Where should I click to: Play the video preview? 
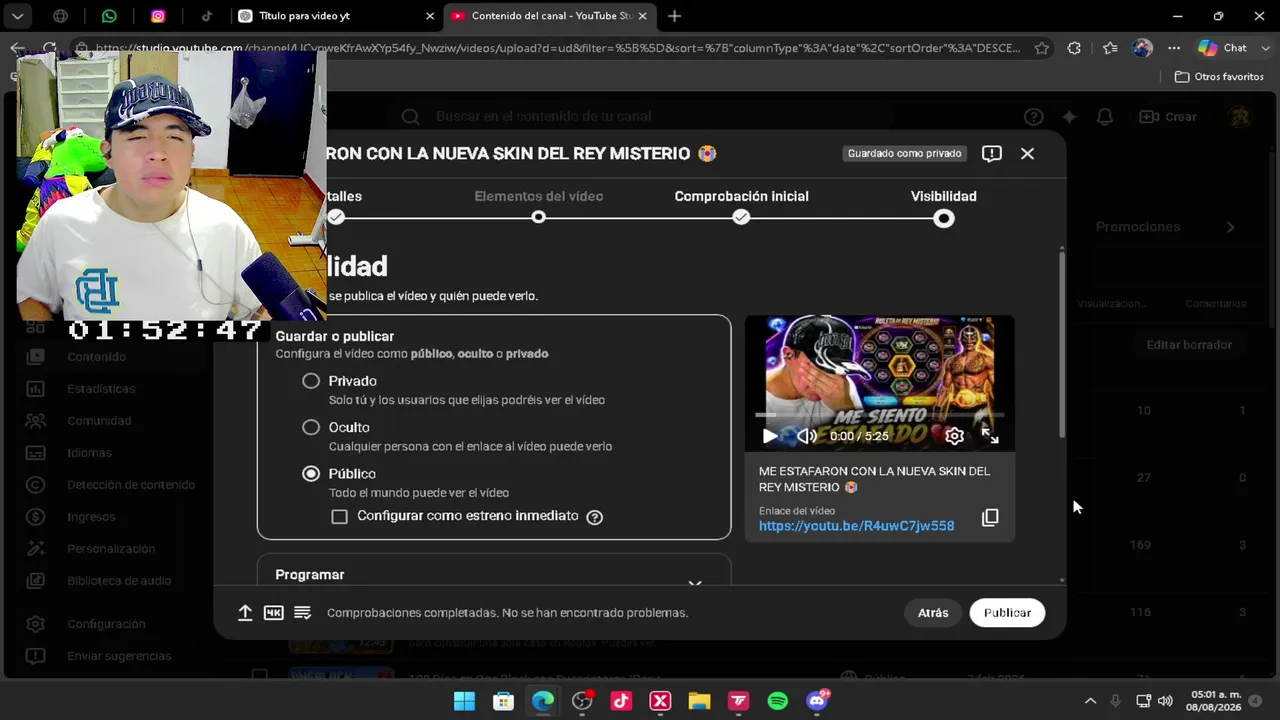[769, 436]
